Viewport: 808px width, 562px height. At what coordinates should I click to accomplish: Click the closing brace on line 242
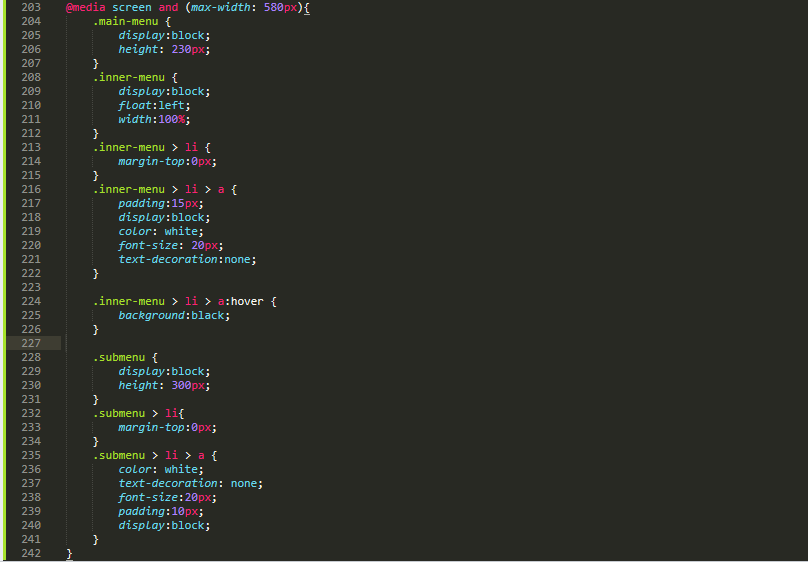(70, 554)
